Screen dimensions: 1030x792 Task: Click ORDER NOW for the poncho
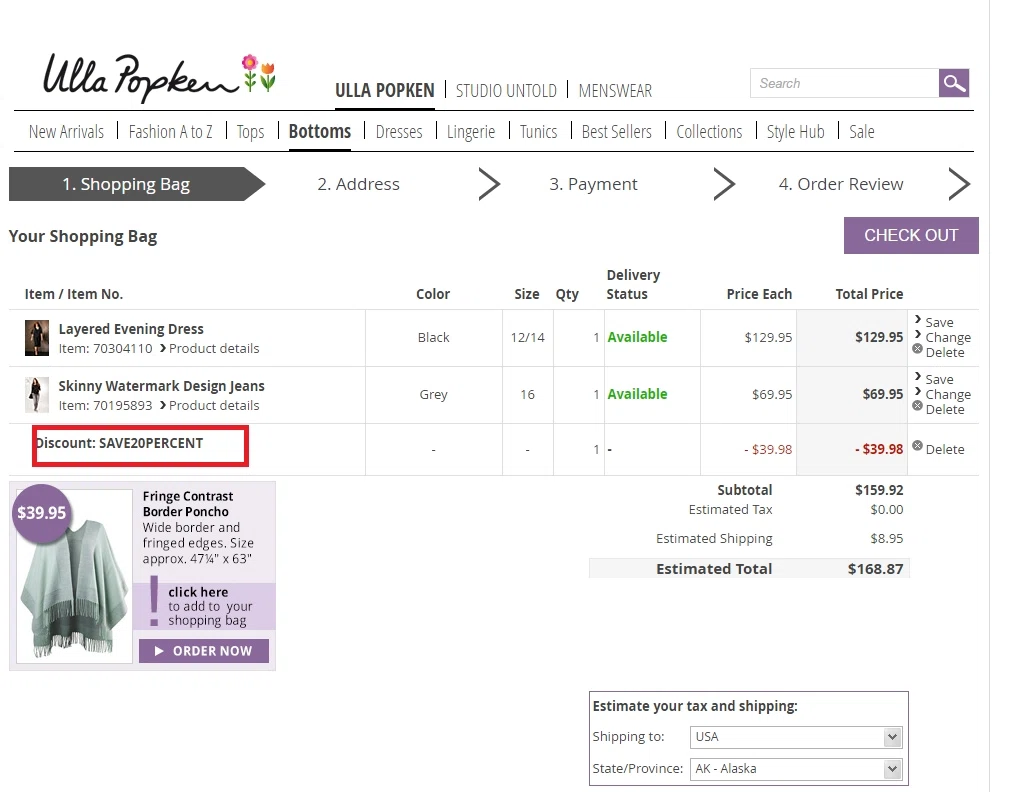point(204,651)
